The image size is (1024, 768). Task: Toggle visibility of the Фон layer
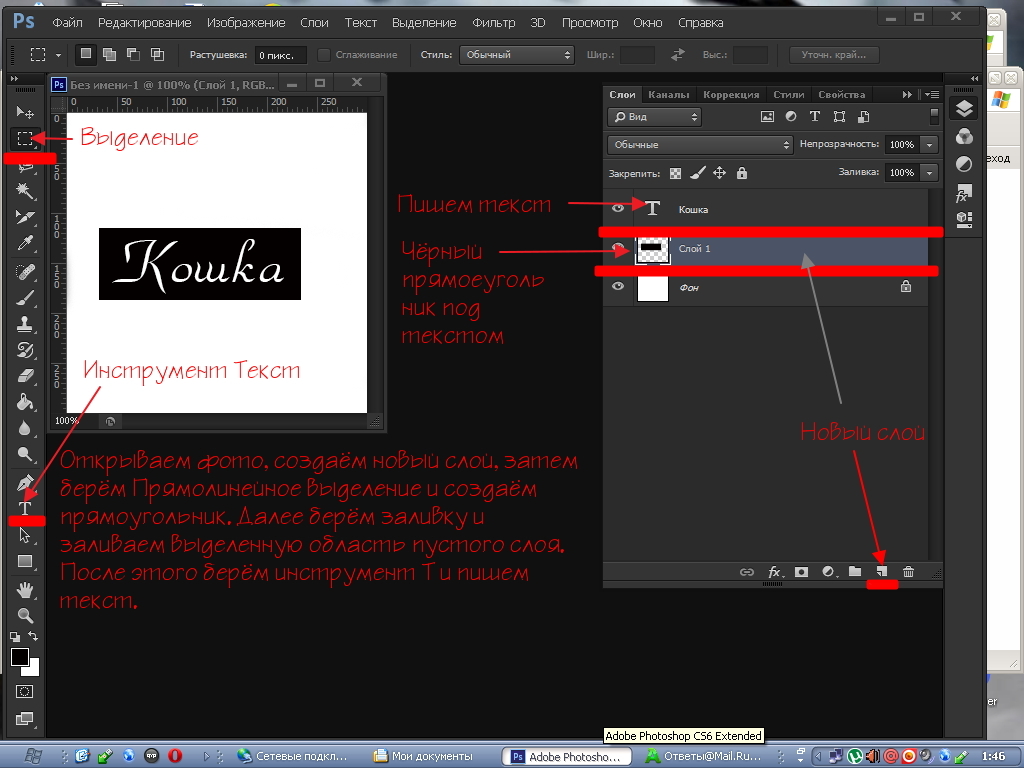click(x=618, y=287)
